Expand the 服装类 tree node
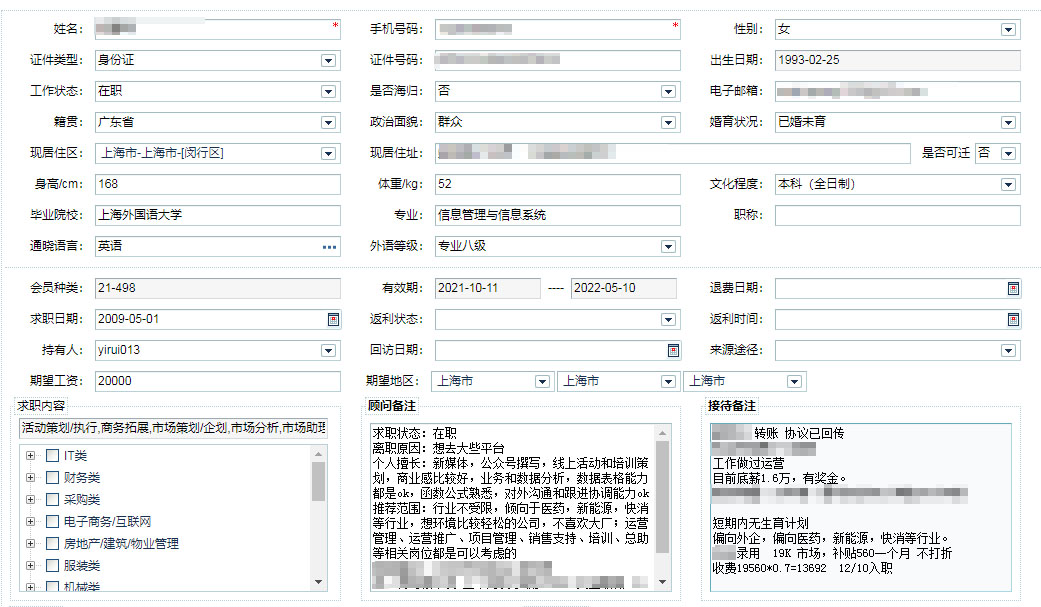This screenshot has width=1041, height=607. (x=30, y=565)
